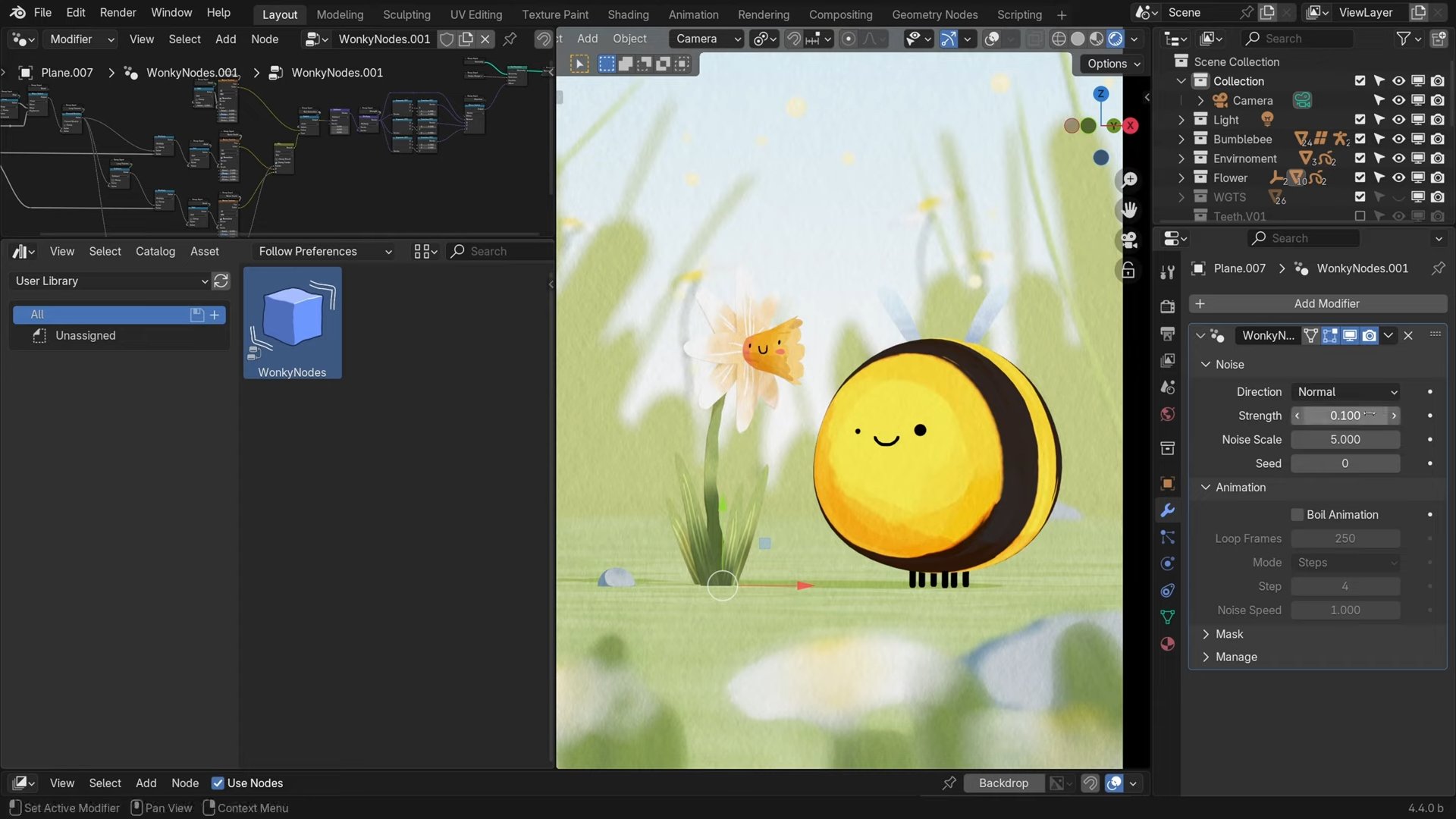Open the Material properties tab
1456x819 pixels.
(1168, 644)
